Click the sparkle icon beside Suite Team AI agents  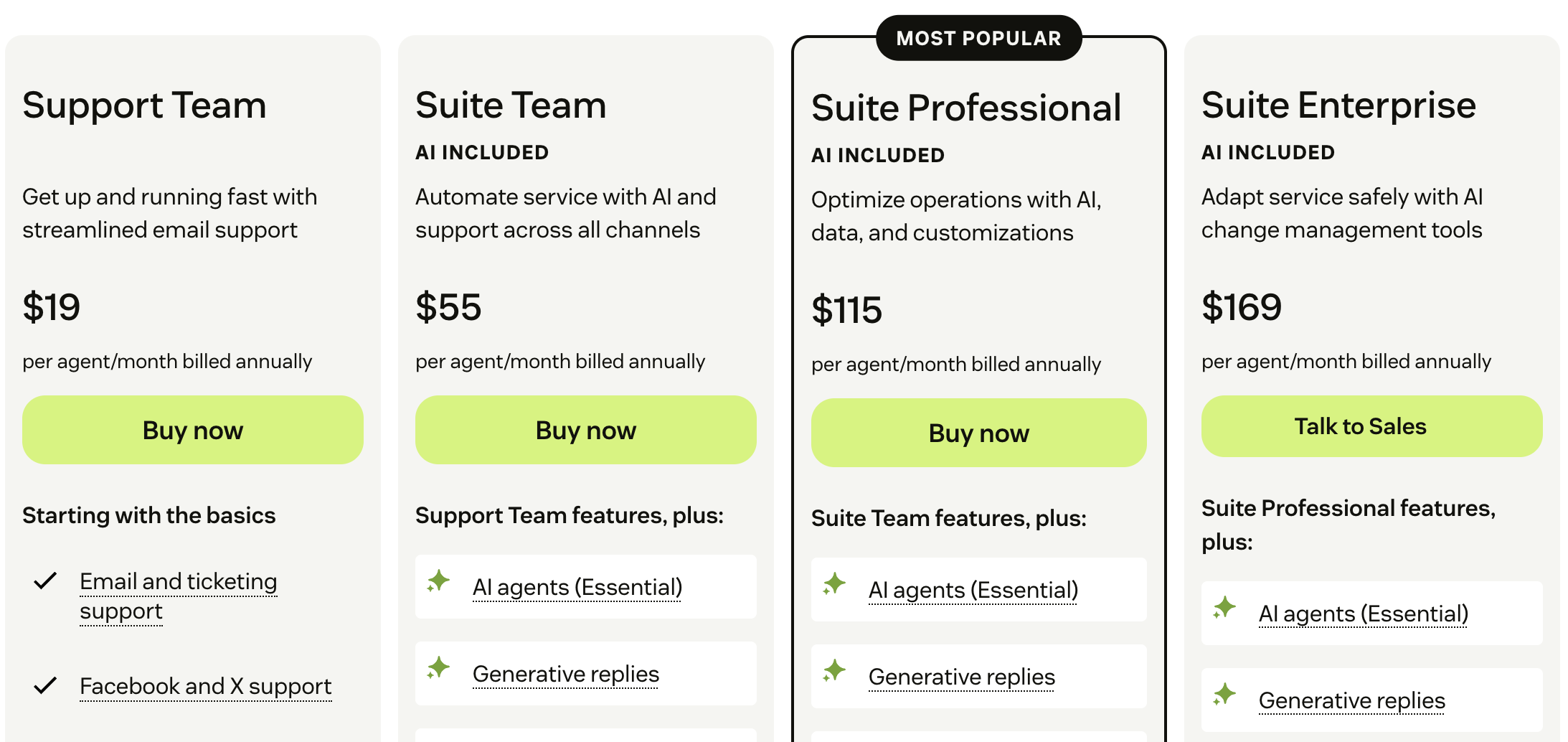pos(438,581)
